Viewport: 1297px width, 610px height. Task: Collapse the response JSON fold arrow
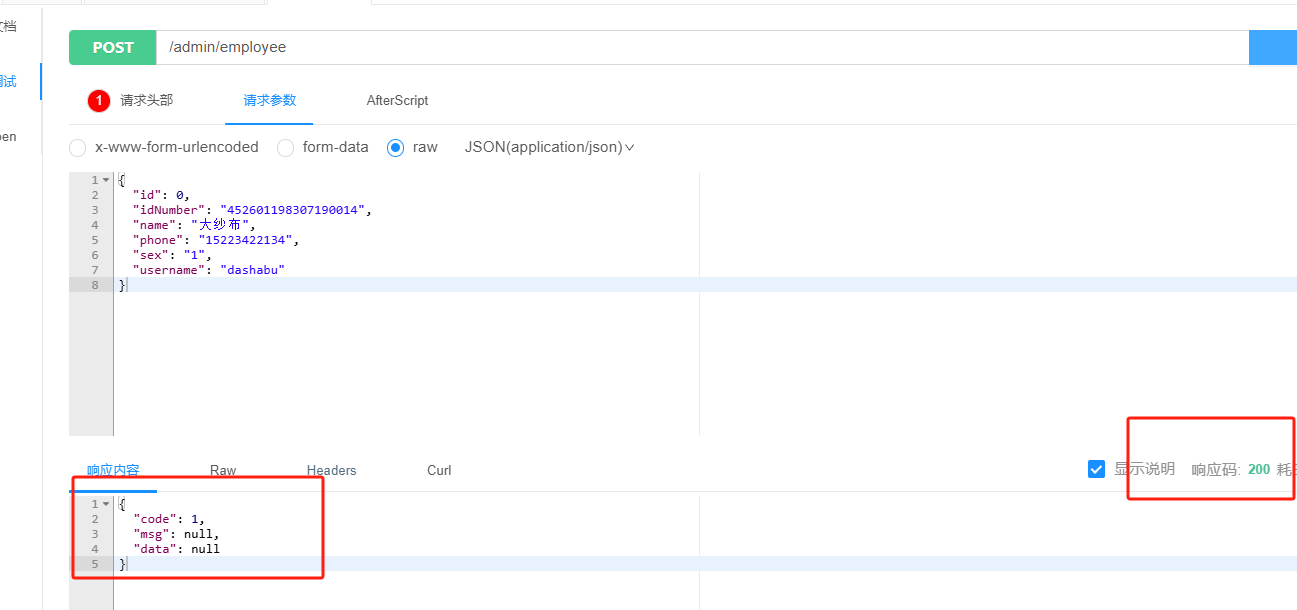[x=106, y=504]
